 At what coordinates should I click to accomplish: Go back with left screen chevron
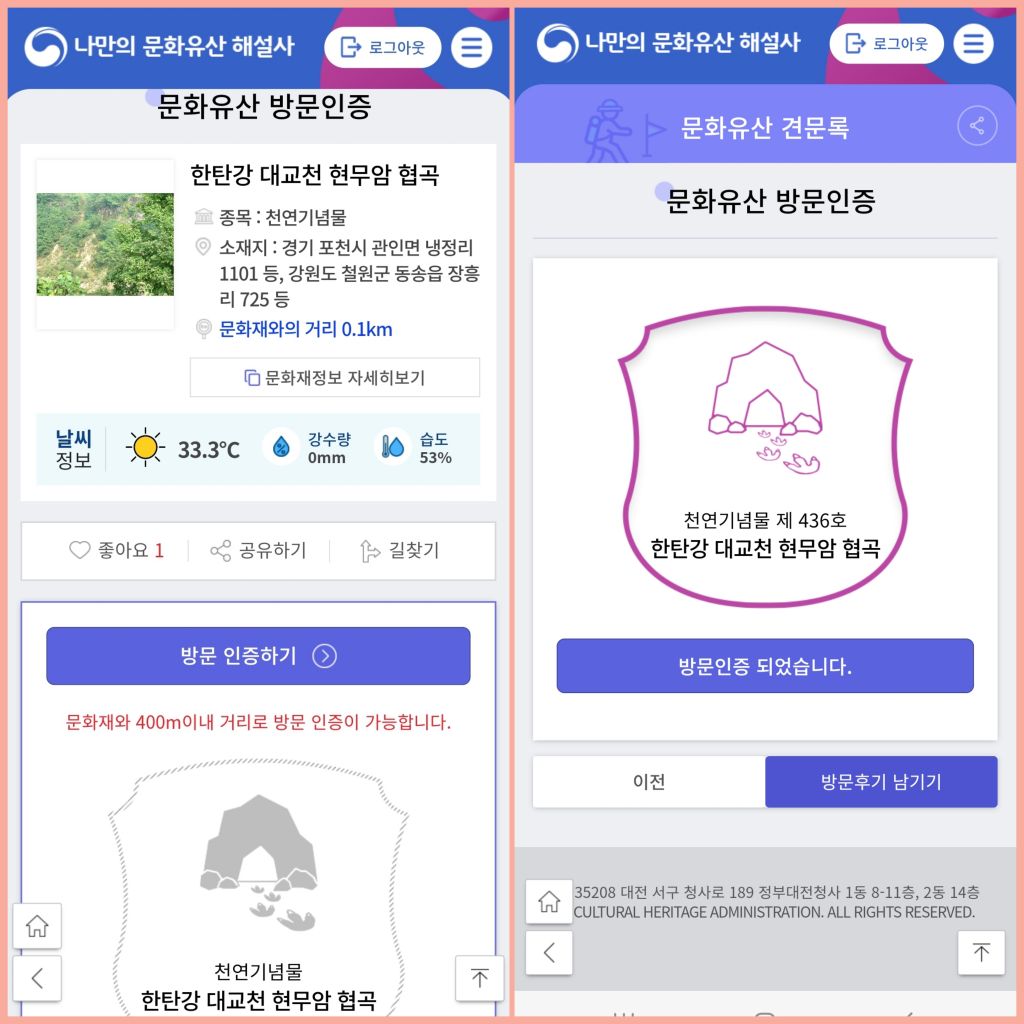pos(37,978)
